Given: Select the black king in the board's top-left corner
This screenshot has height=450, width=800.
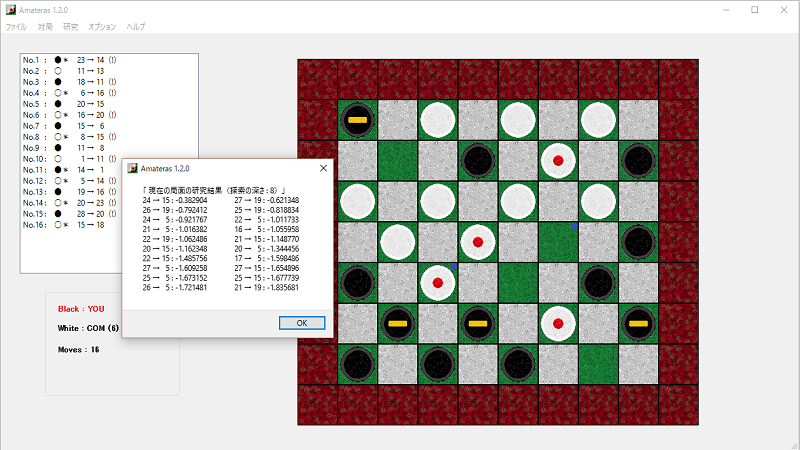Looking at the screenshot, I should point(357,120).
